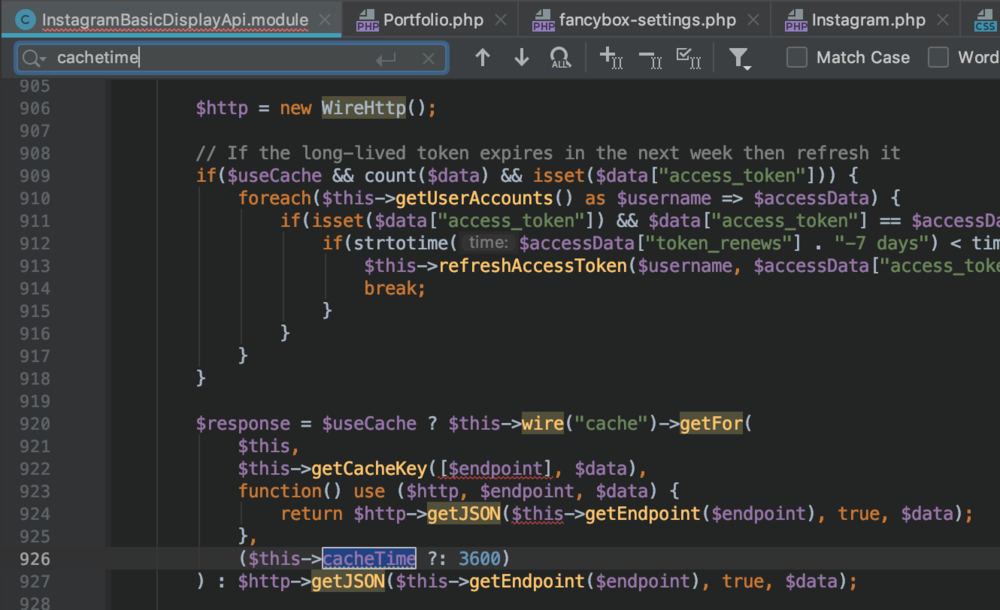Unselect occurrence using minus cursor icon
Image resolution: width=1000 pixels, height=610 pixels.
649,58
